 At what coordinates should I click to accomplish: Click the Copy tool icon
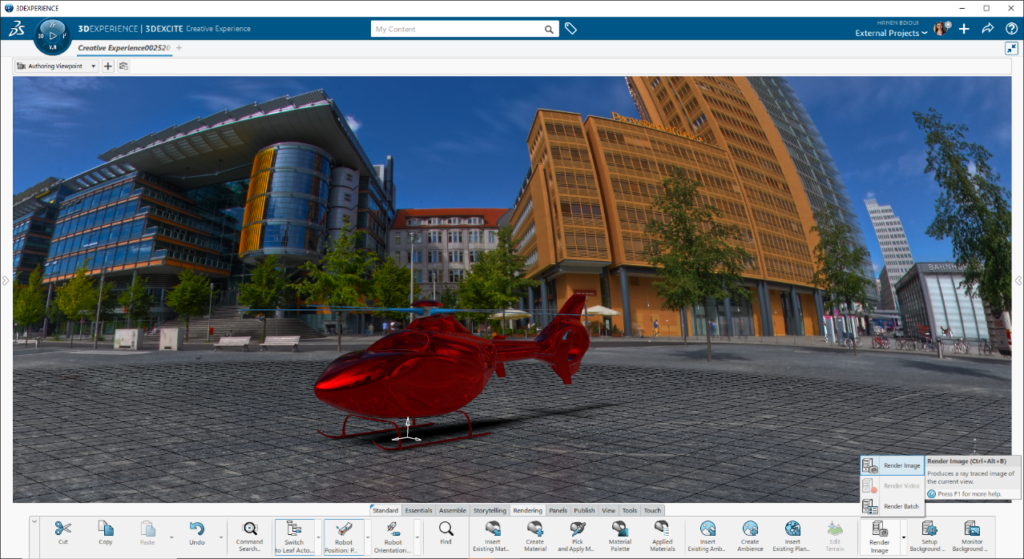coord(105,528)
